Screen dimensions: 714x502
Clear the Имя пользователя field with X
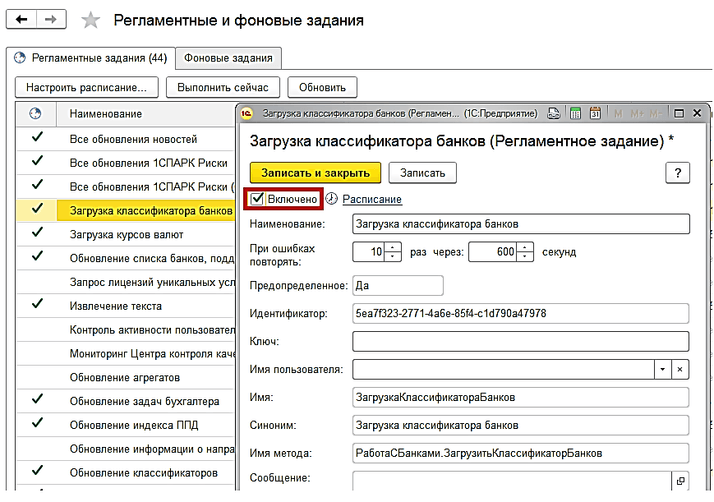(680, 370)
